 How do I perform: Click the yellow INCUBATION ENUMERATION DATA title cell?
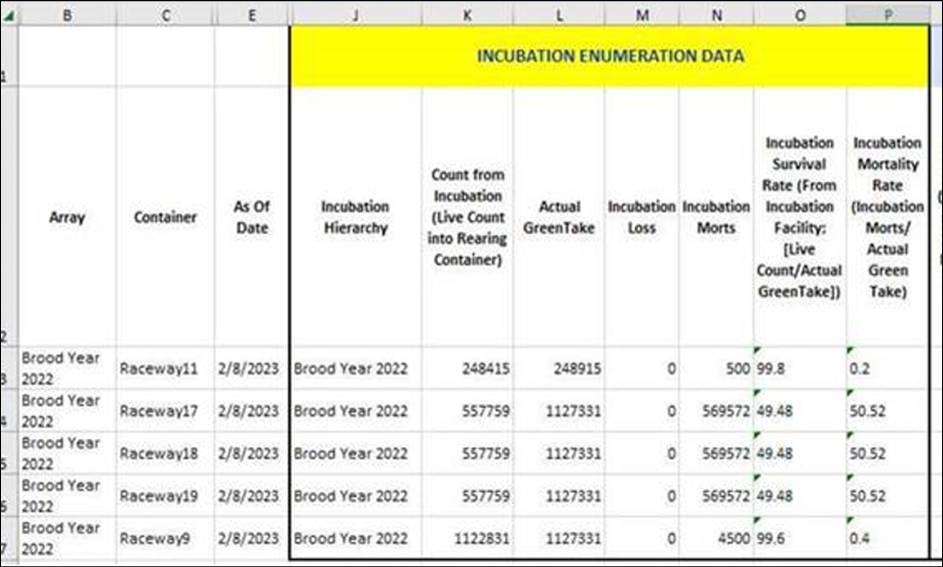(609, 56)
